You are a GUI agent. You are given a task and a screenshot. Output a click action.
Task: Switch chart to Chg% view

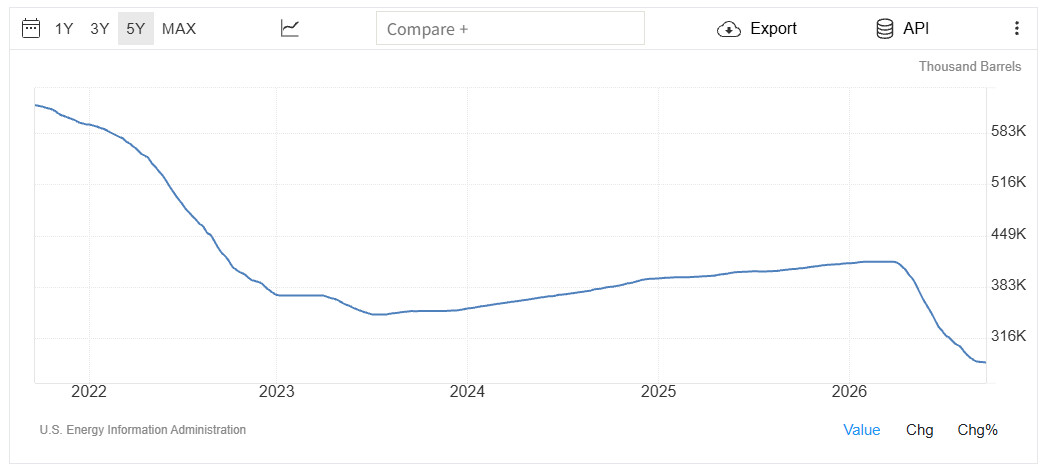[977, 430]
